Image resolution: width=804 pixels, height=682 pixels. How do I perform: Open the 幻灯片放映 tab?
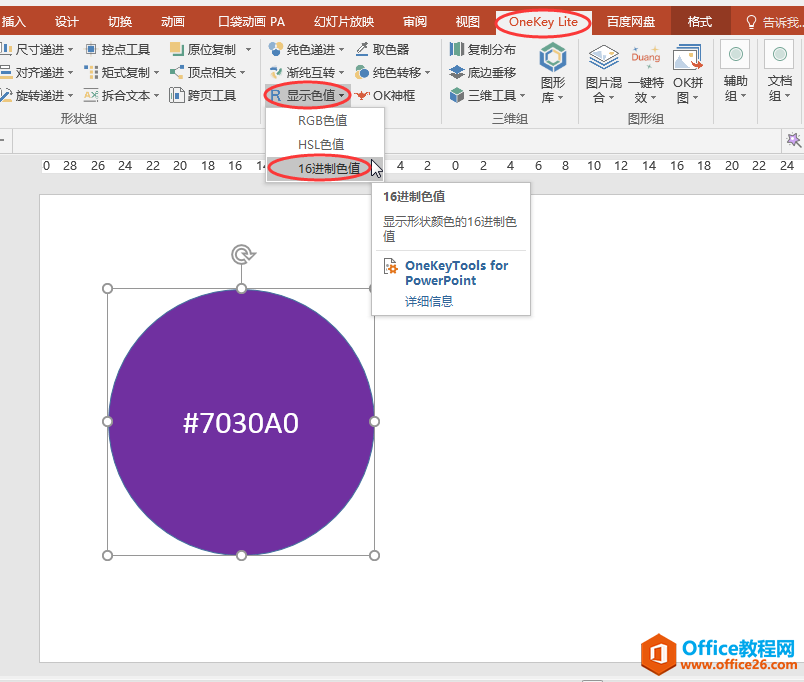(x=343, y=22)
